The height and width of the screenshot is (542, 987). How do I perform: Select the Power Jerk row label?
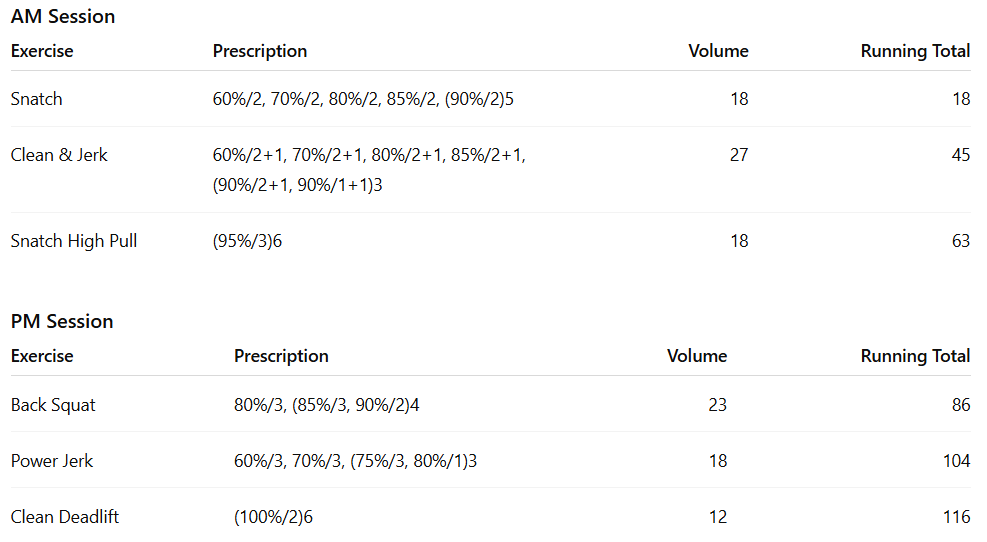tap(53, 461)
